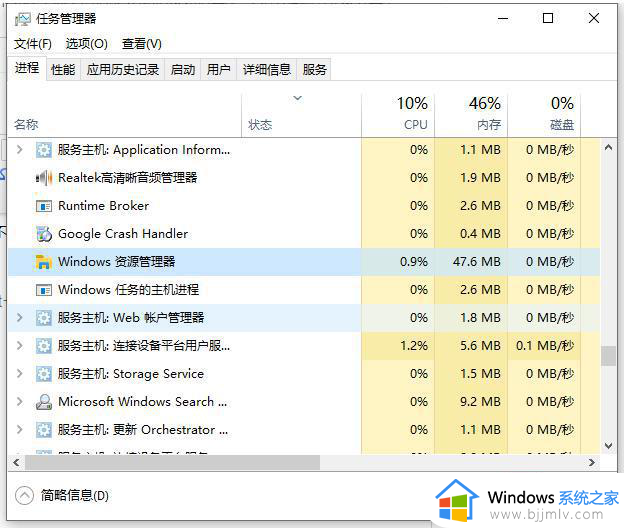Sort processes by the 状态 column header
This screenshot has height=528, width=624.
click(x=301, y=115)
